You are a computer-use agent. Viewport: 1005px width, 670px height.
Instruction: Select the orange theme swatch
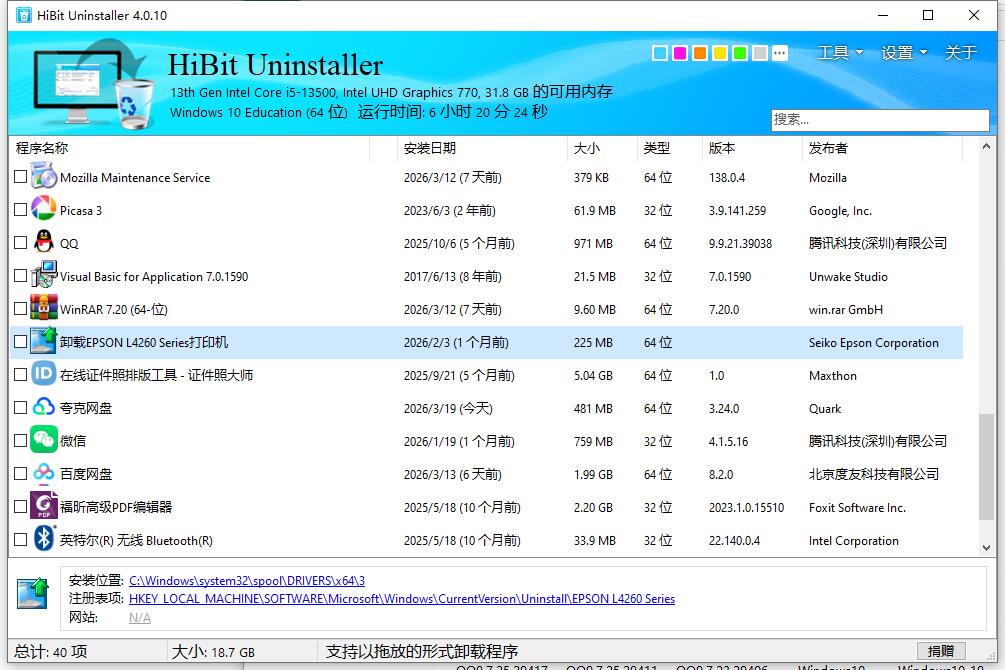click(700, 53)
